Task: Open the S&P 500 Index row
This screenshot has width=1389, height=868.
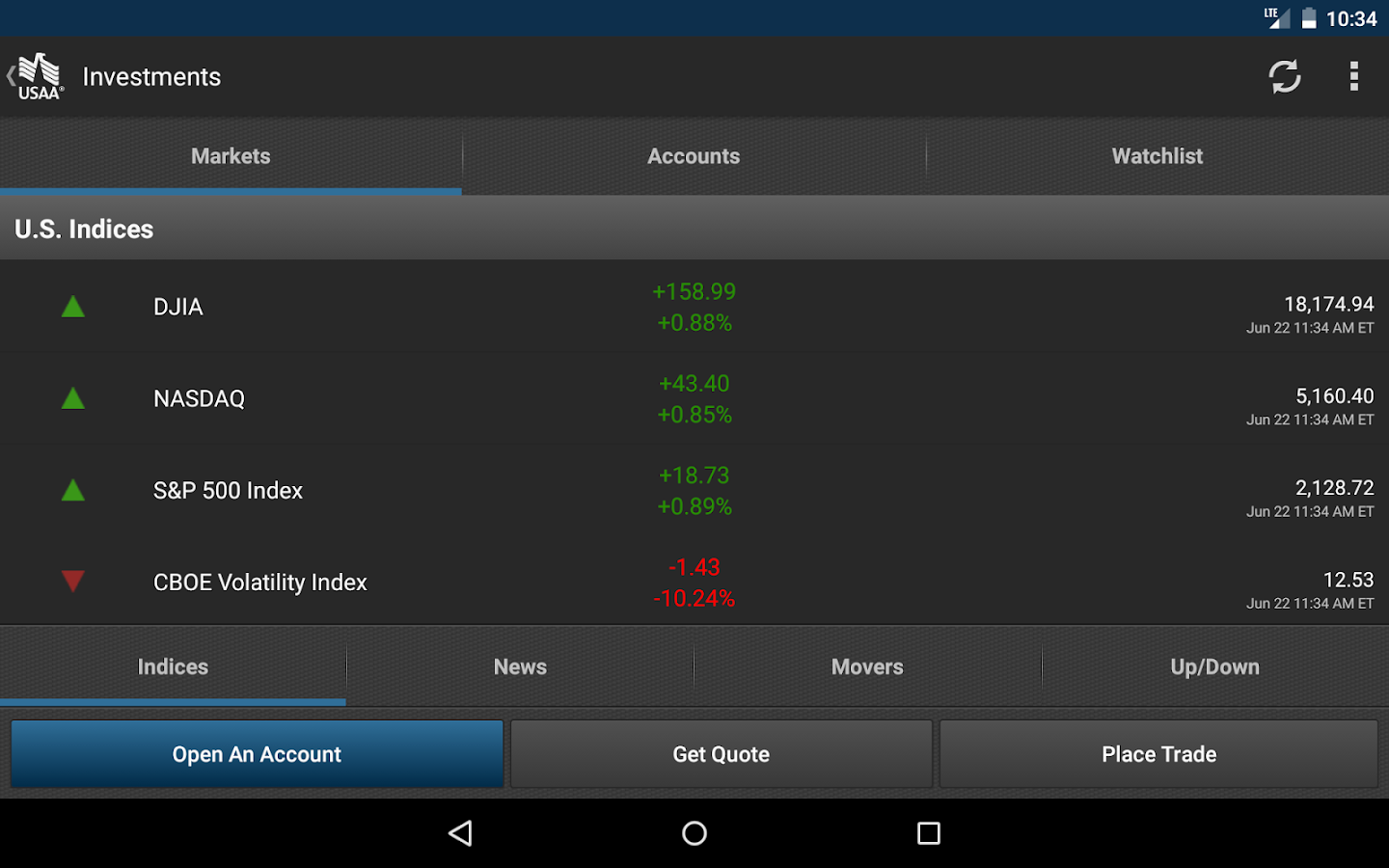Action: tap(694, 490)
